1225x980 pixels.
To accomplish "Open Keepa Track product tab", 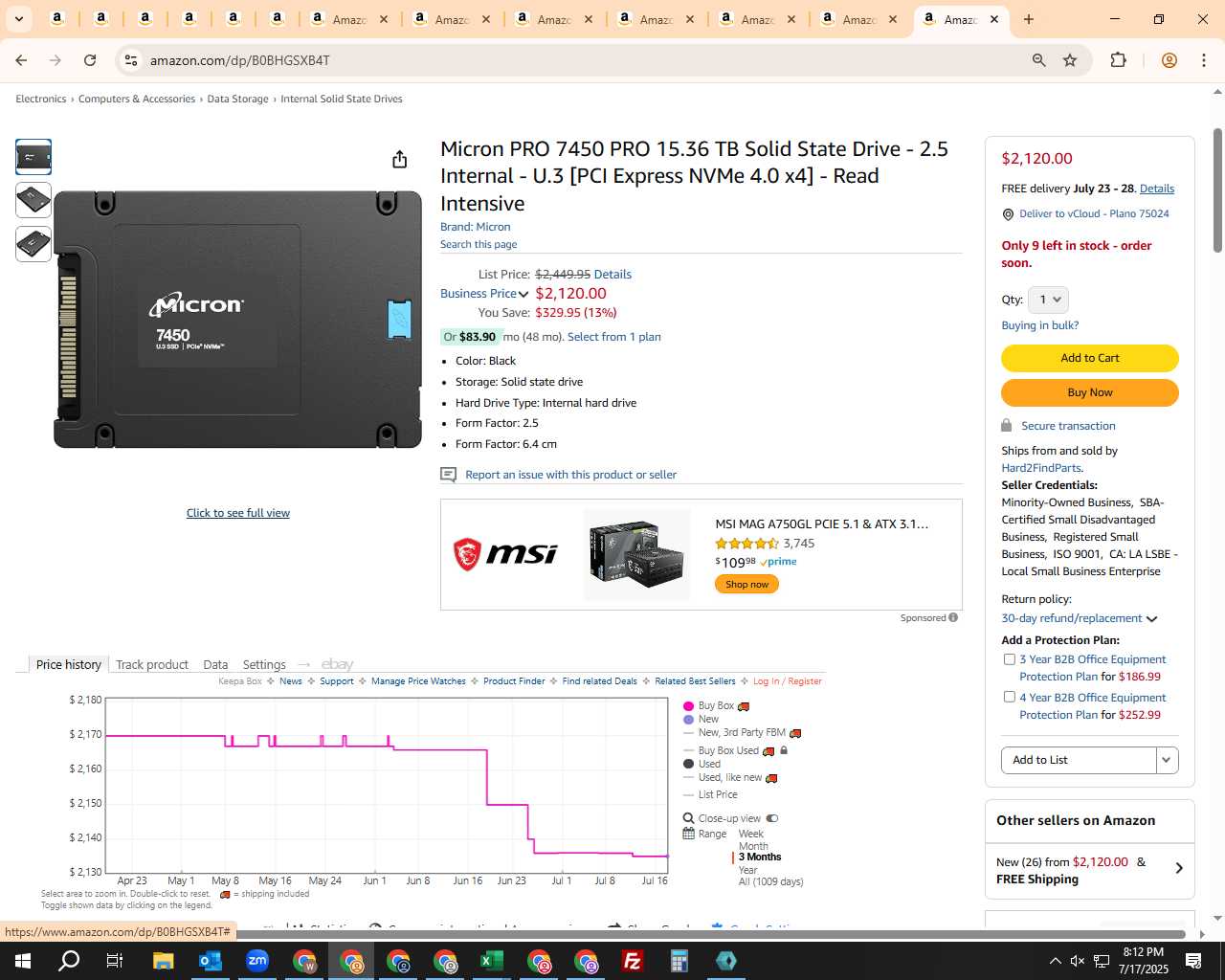I will coord(152,664).
